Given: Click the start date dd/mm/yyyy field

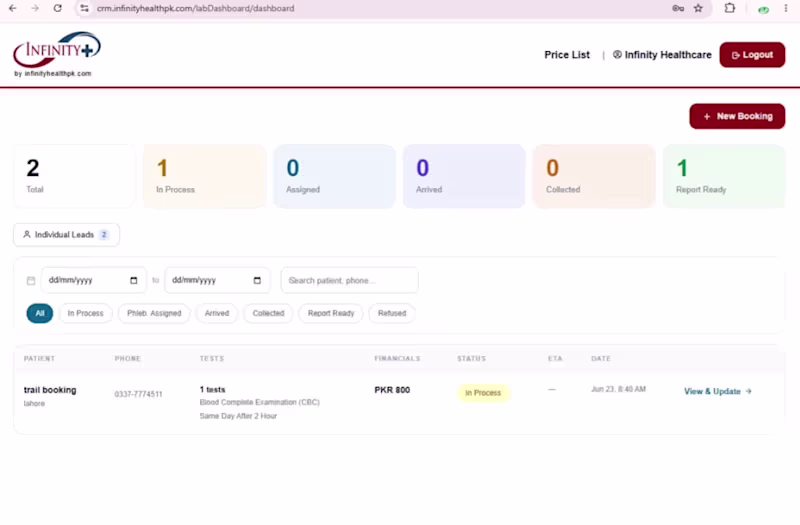Looking at the screenshot, I should 93,280.
